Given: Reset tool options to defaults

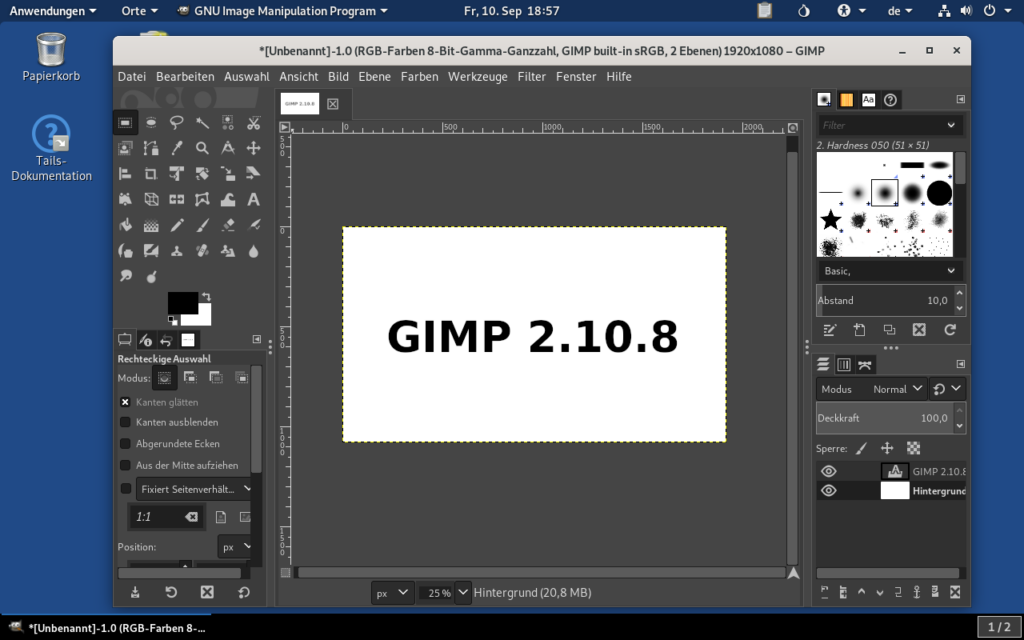Looking at the screenshot, I should [x=244, y=592].
